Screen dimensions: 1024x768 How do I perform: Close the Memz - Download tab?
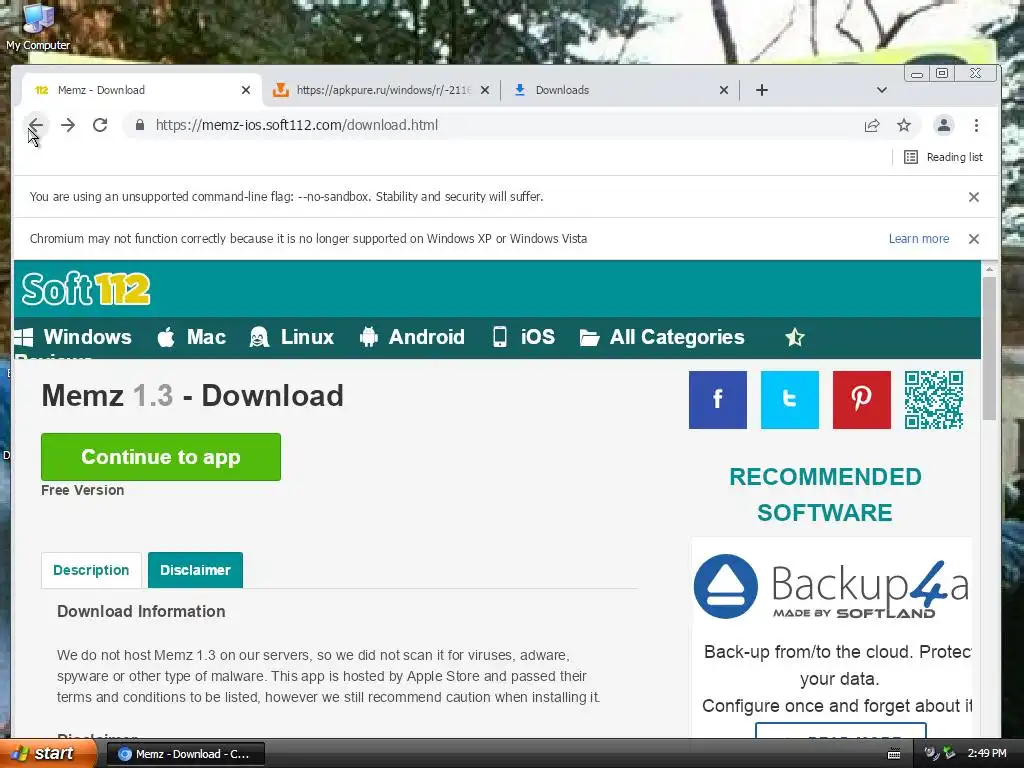click(246, 90)
